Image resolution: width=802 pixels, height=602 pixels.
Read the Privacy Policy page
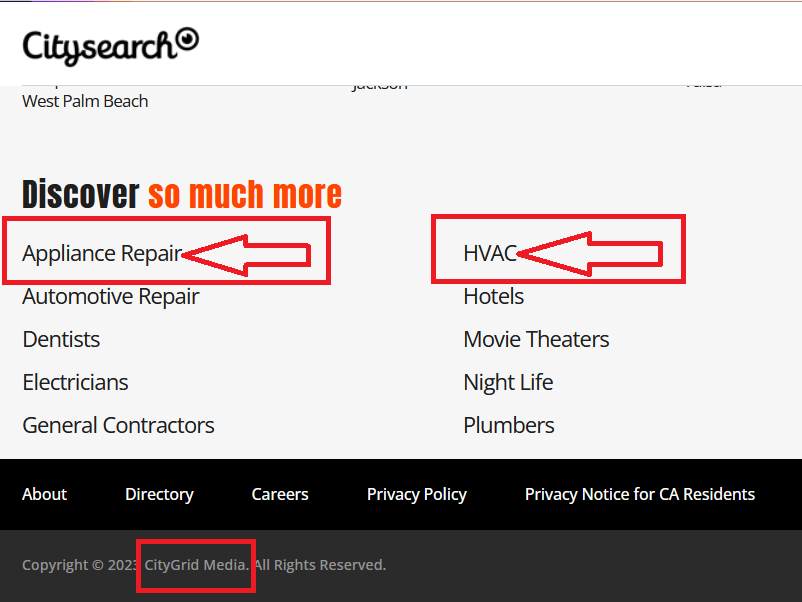tap(417, 494)
